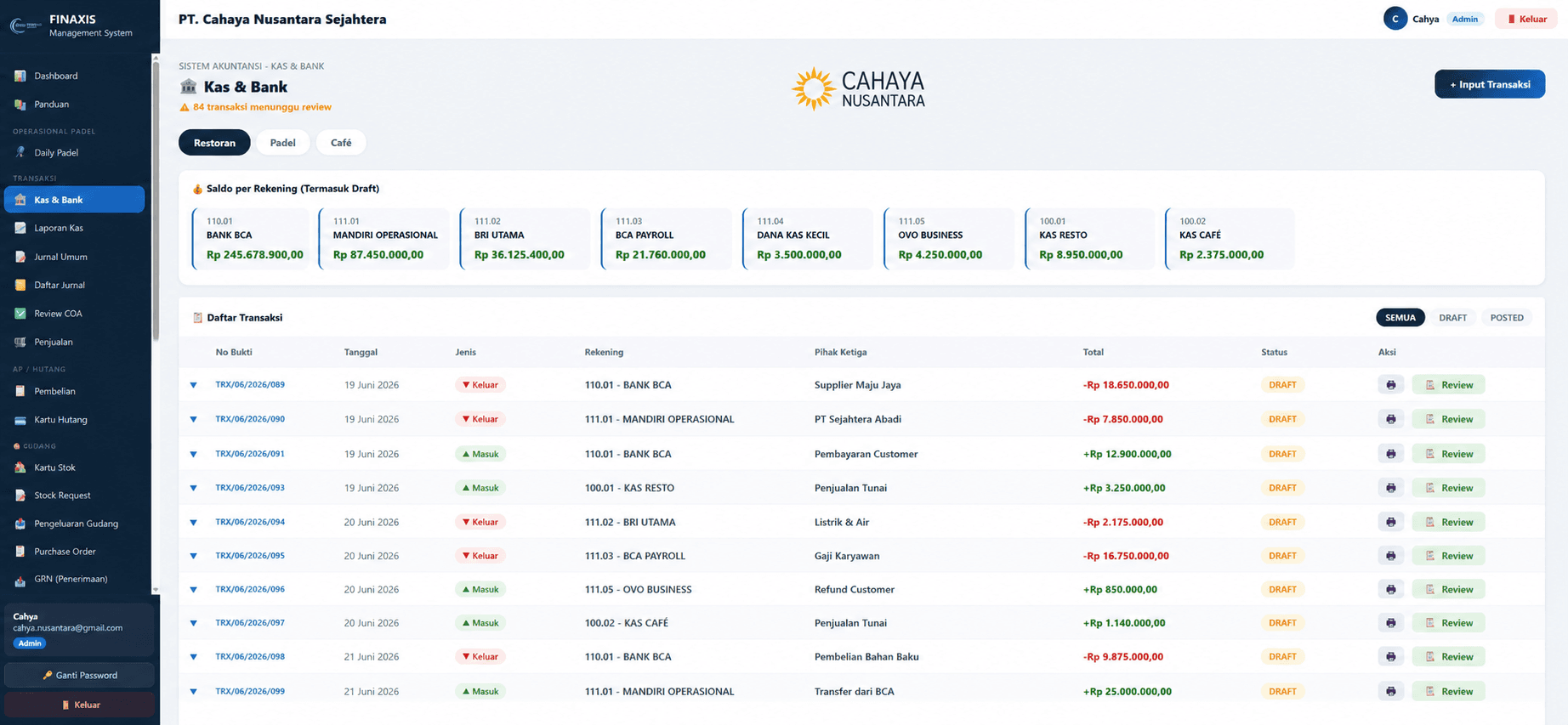Click print icon for TRX/06/2026/089

point(1390,385)
